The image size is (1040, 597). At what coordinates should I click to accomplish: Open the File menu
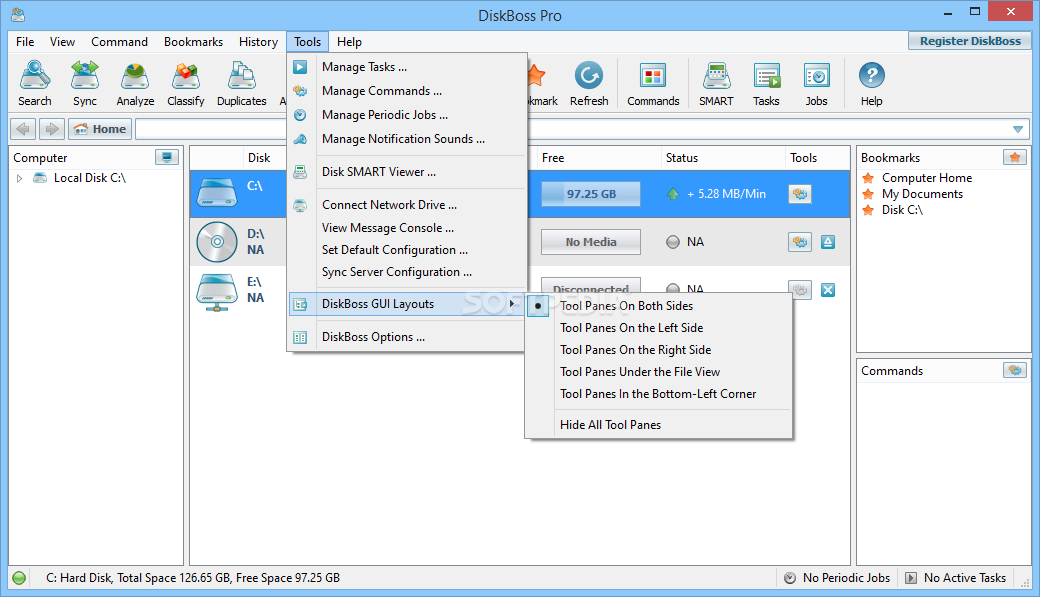[x=25, y=42]
